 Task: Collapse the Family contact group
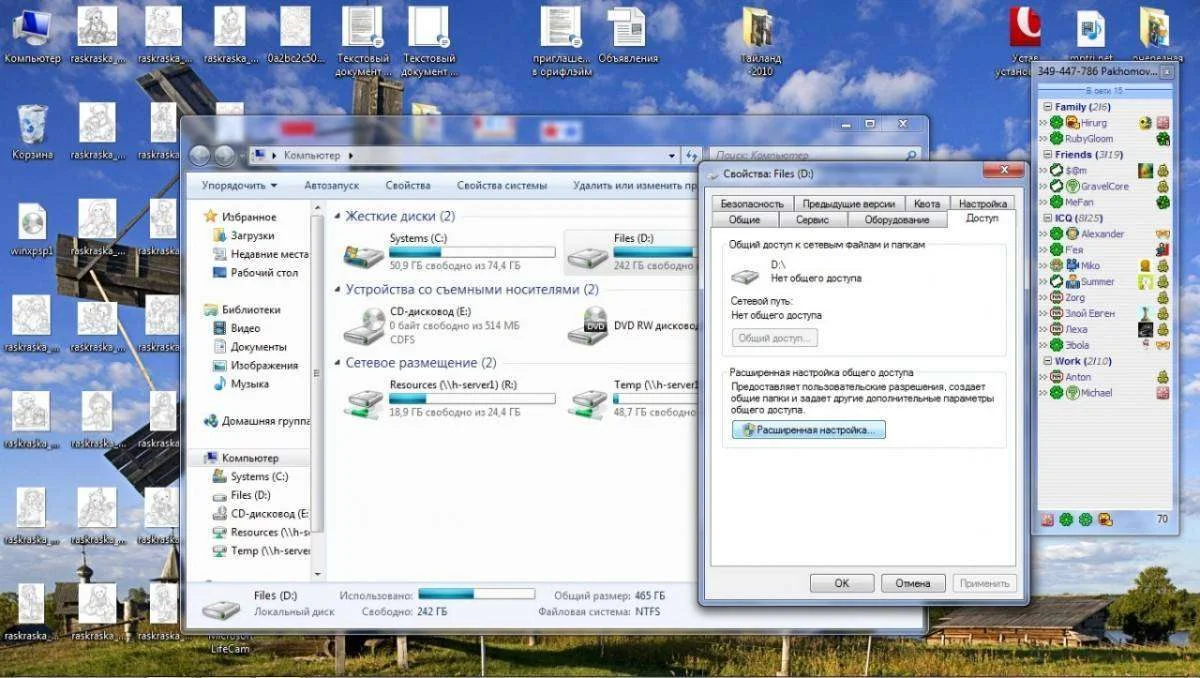click(1047, 107)
